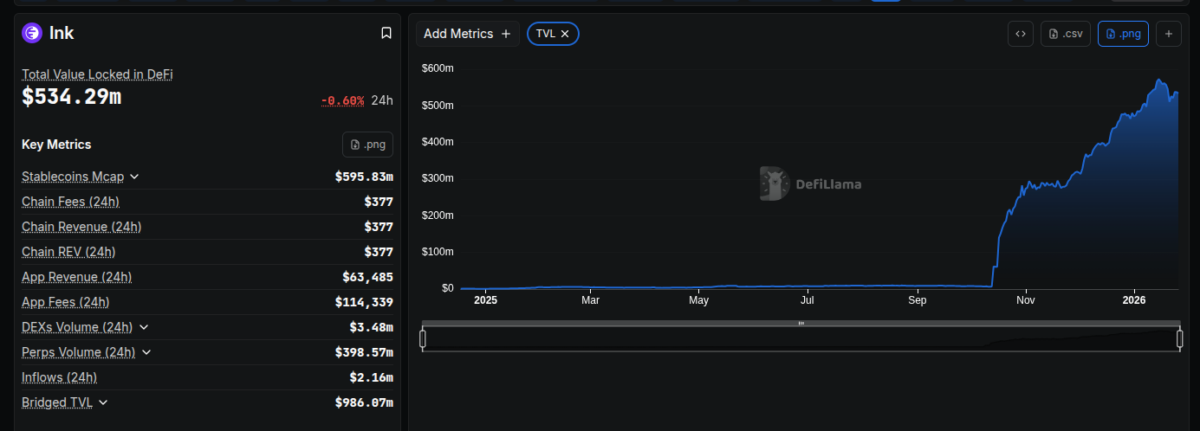
Task: Export the chart as .png
Action: pos(1123,34)
